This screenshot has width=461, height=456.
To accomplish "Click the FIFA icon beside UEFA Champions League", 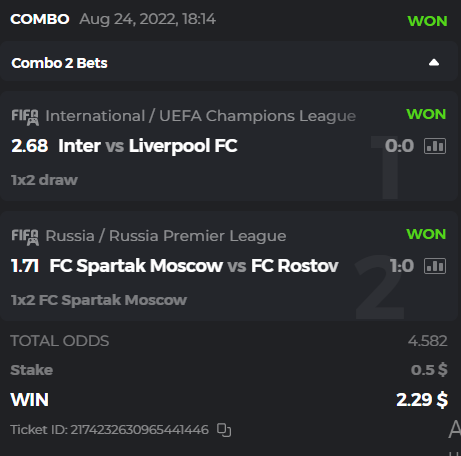I will pos(25,117).
